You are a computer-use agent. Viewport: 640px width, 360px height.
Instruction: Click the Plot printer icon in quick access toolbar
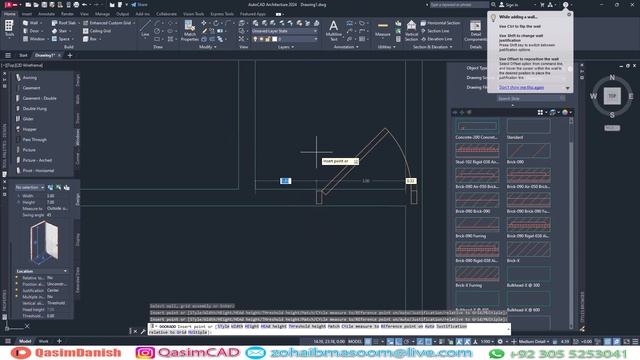(x=76, y=4)
